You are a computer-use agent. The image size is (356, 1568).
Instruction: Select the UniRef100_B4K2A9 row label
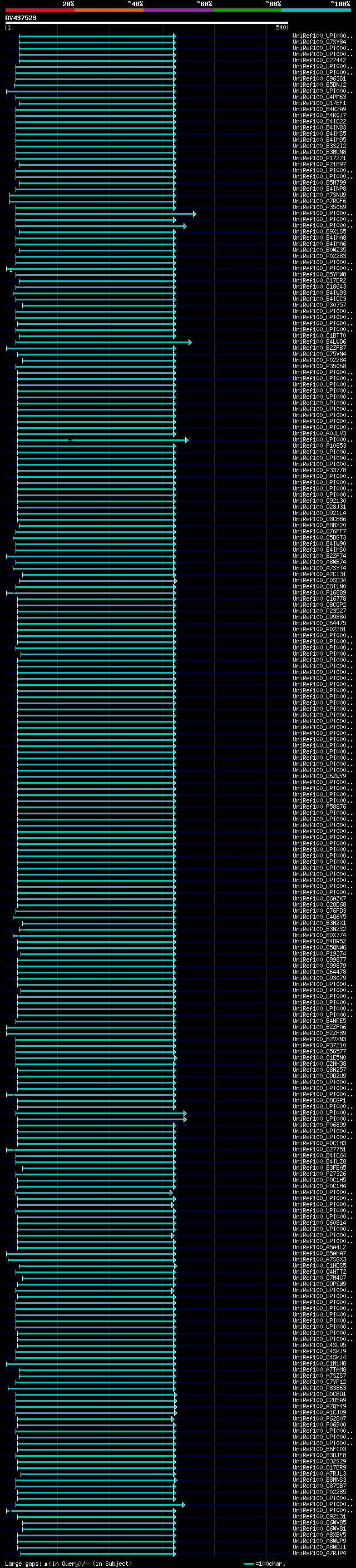point(319,109)
